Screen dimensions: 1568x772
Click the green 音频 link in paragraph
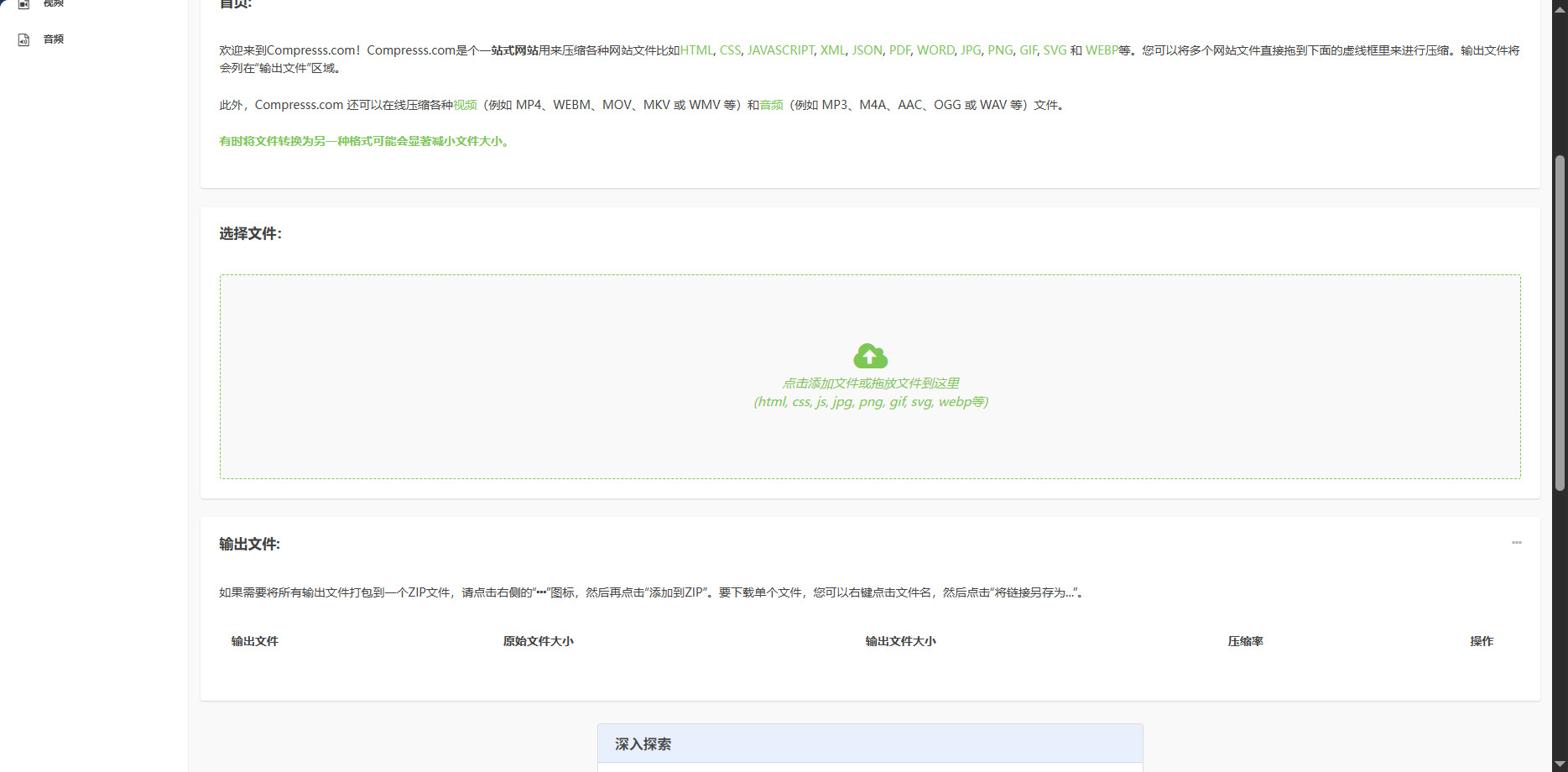click(771, 105)
